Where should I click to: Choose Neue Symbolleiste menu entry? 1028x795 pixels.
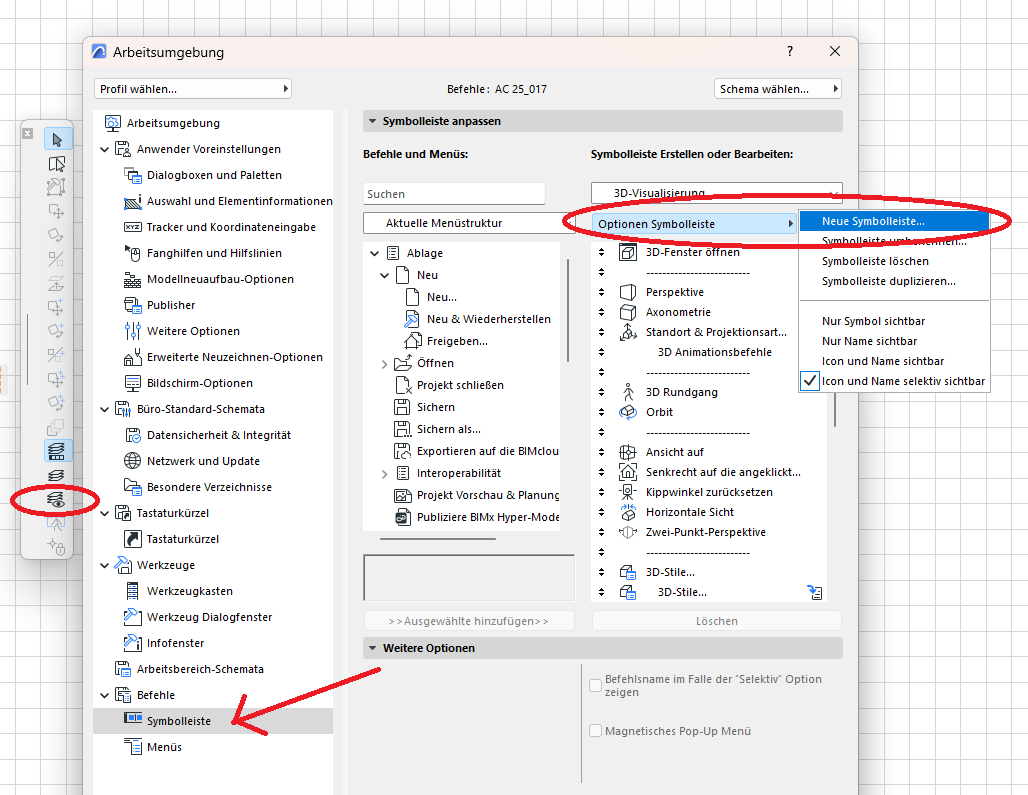(x=894, y=222)
